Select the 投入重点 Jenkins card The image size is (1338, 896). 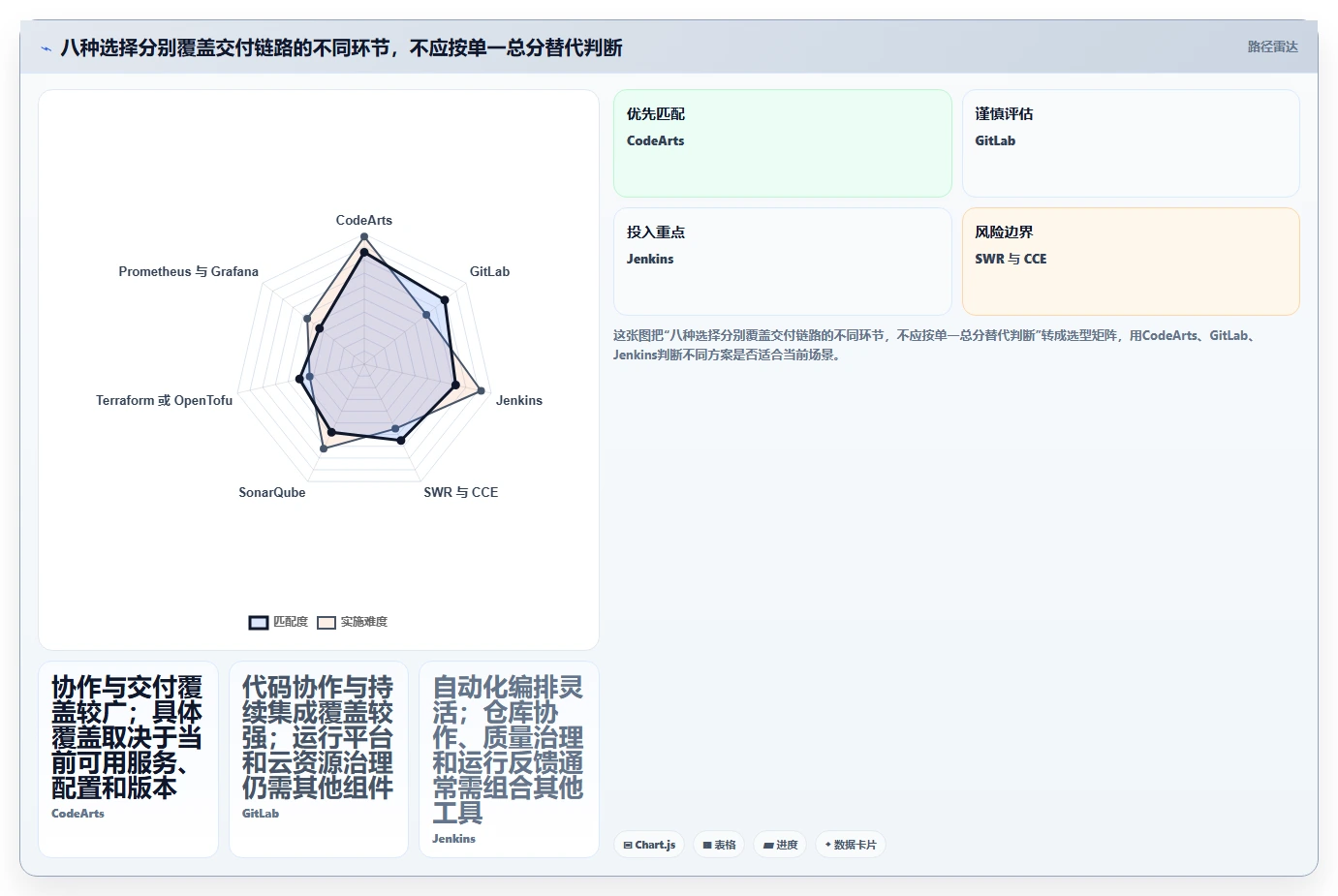point(783,262)
